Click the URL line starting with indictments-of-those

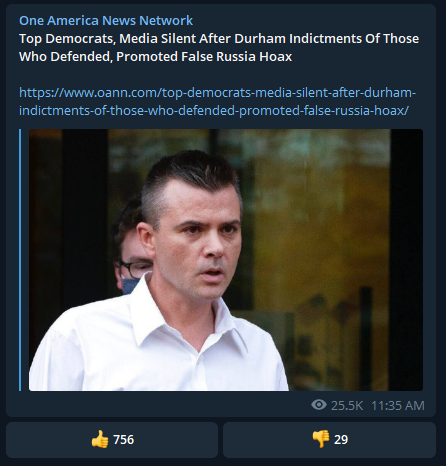pos(214,110)
